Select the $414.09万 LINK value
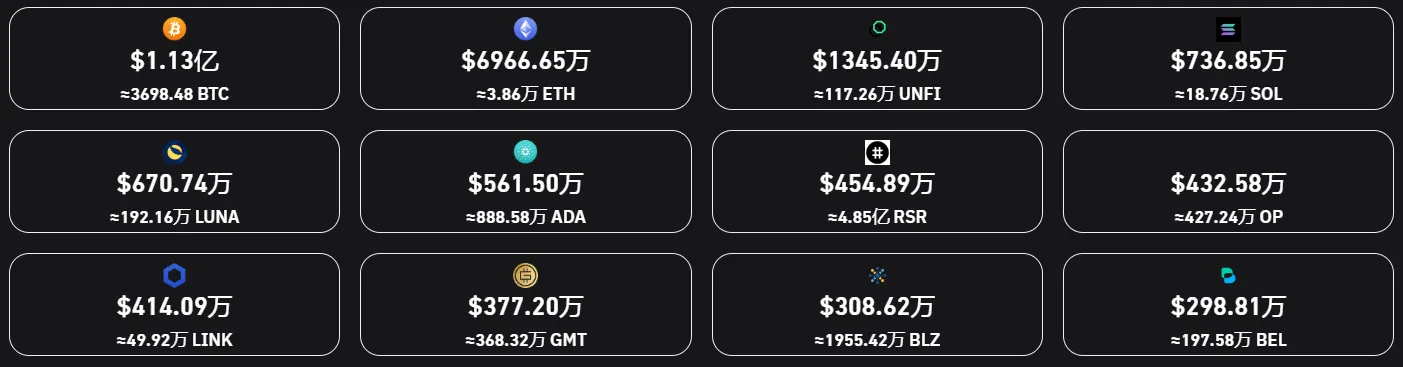This screenshot has width=1403, height=367. coord(174,307)
